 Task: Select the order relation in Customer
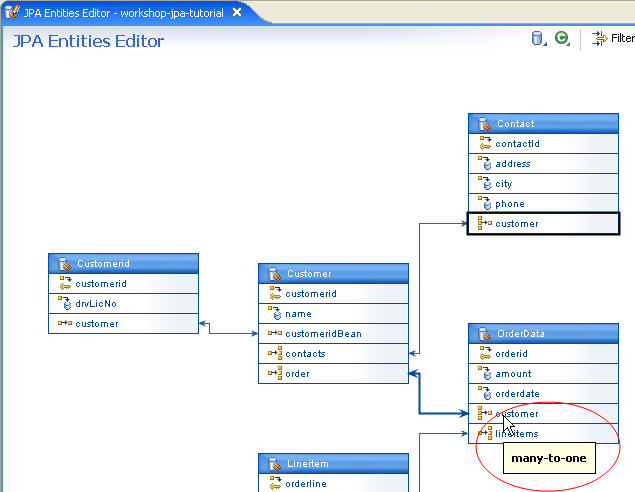pos(333,373)
